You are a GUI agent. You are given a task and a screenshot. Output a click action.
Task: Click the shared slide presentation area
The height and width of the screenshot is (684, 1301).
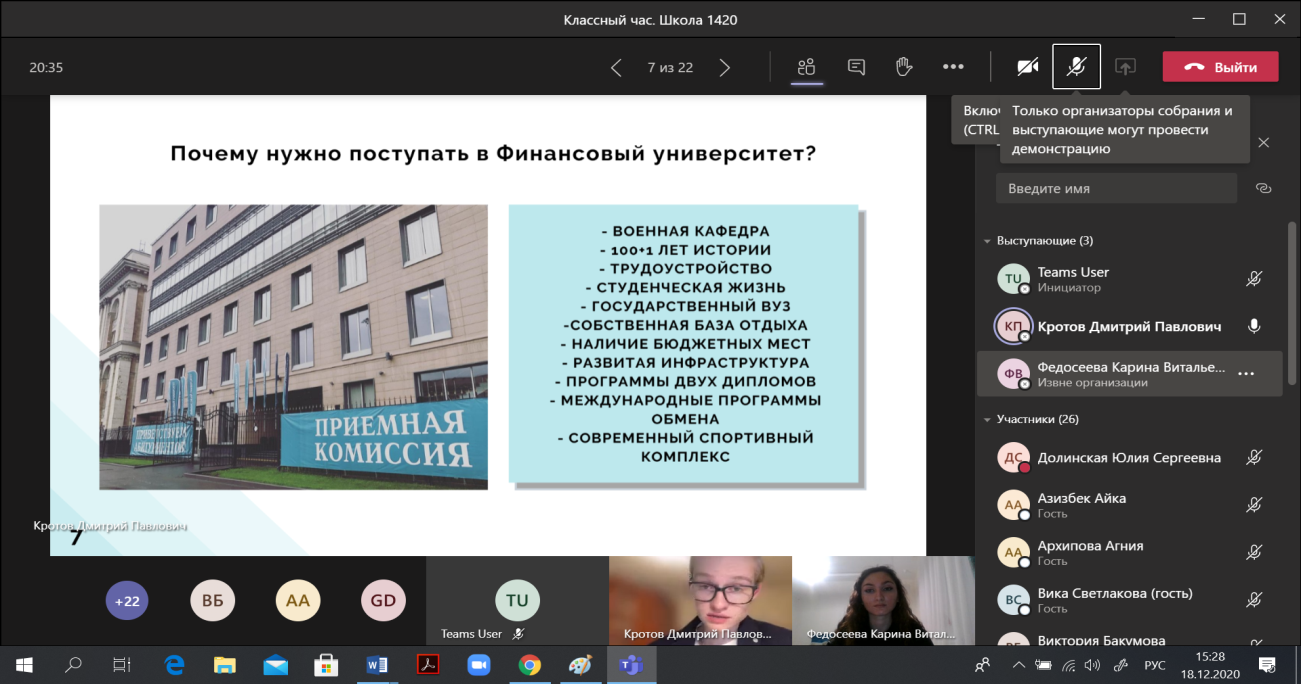pos(488,325)
